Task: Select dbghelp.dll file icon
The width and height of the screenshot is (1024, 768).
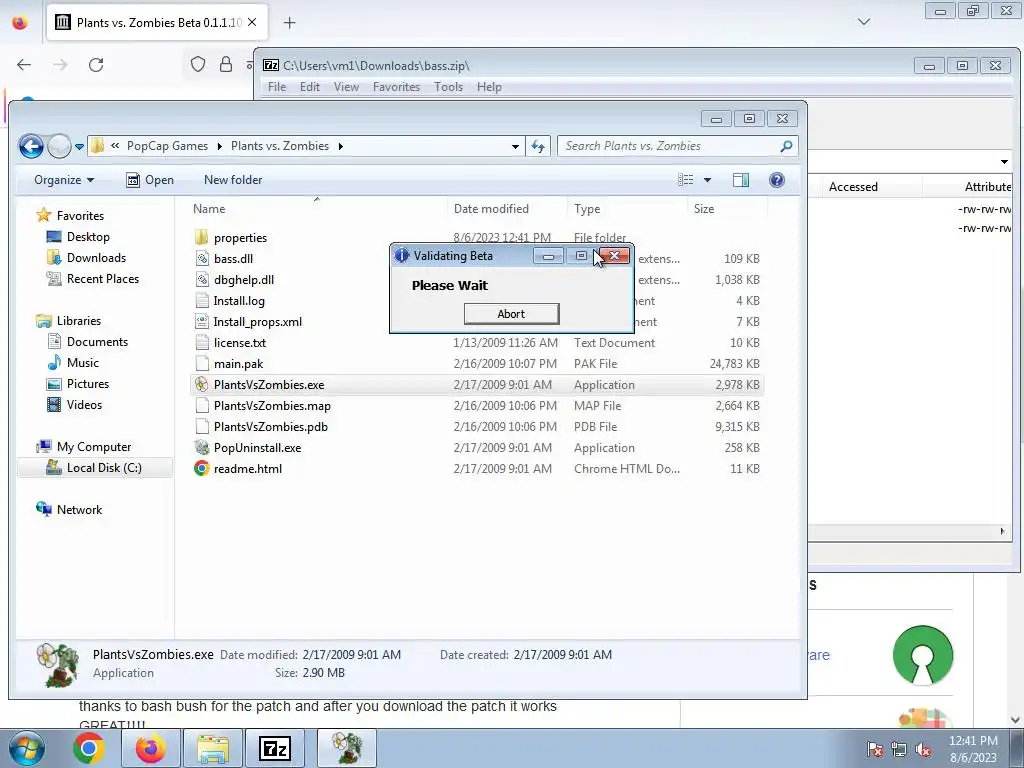Action: tap(202, 280)
